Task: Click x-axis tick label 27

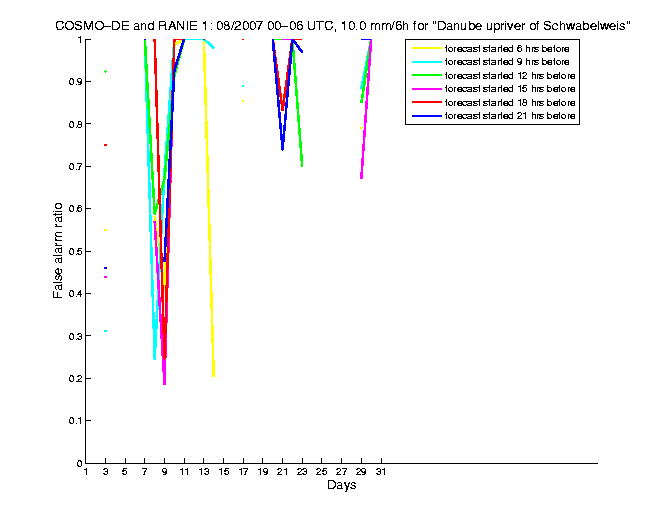Action: (341, 472)
